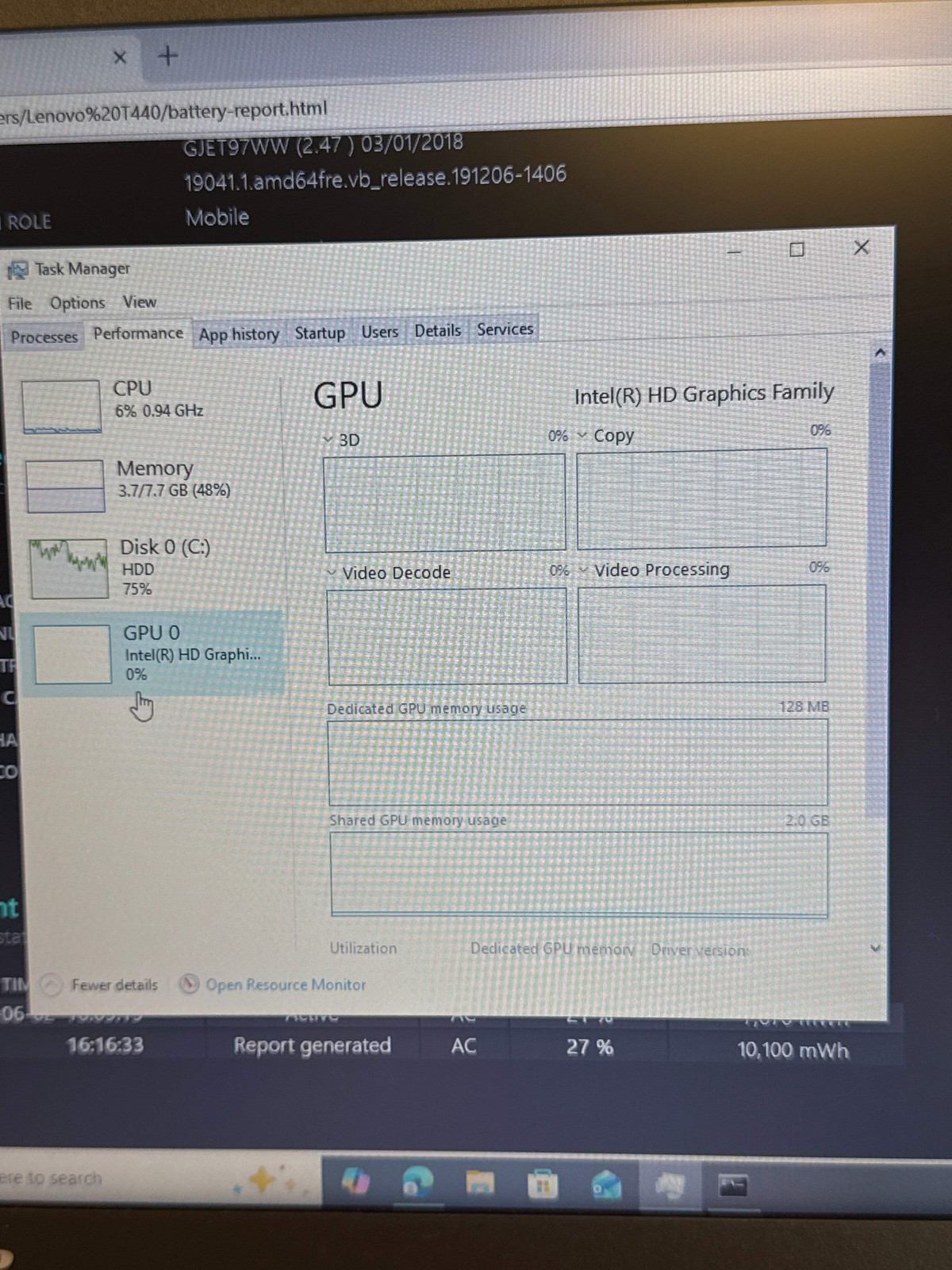
Task: Click the Shared GPU memory usage graph
Action: (579, 875)
